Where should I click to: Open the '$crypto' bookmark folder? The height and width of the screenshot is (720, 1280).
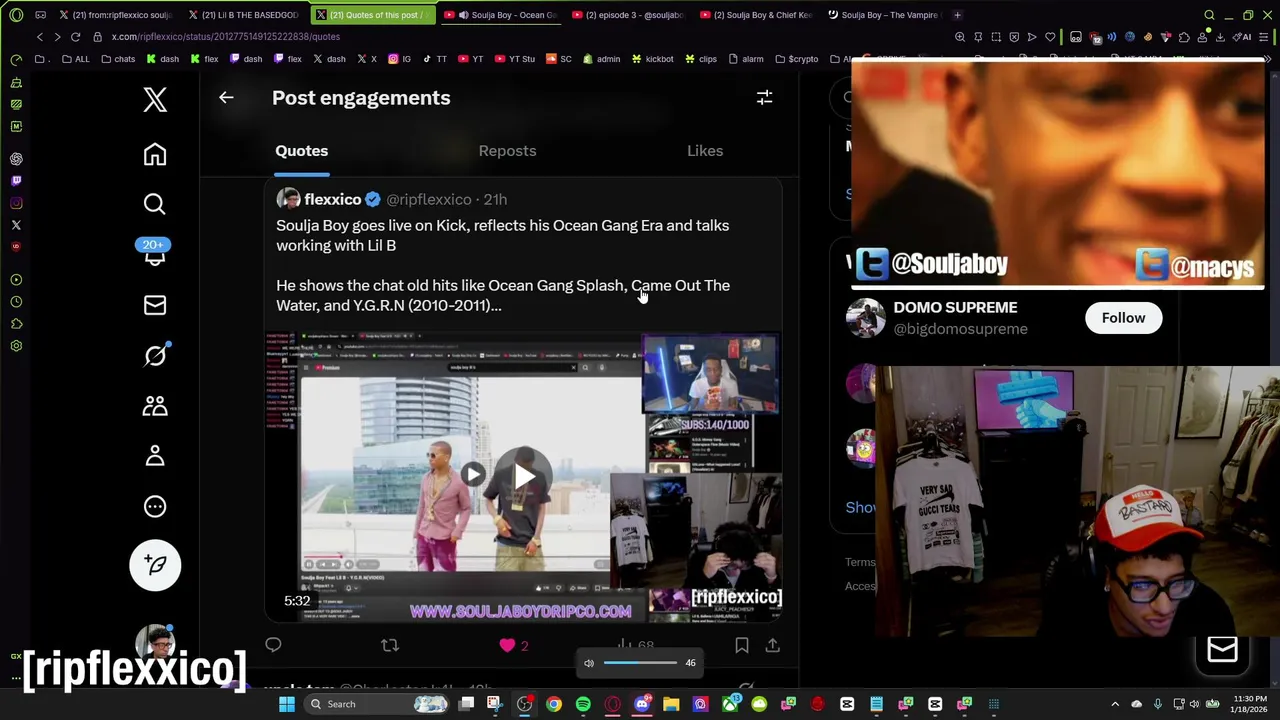pyautogui.click(x=796, y=59)
